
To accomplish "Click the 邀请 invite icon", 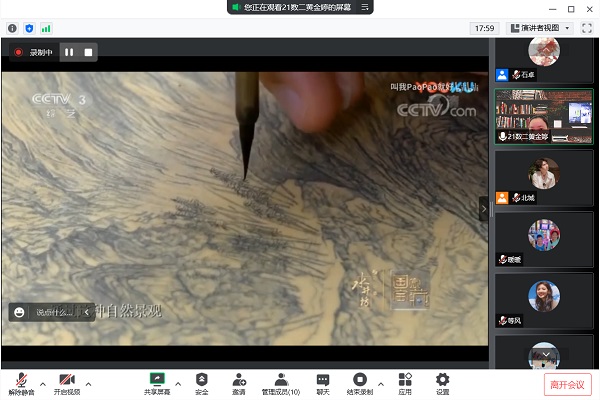I will click(239, 382).
